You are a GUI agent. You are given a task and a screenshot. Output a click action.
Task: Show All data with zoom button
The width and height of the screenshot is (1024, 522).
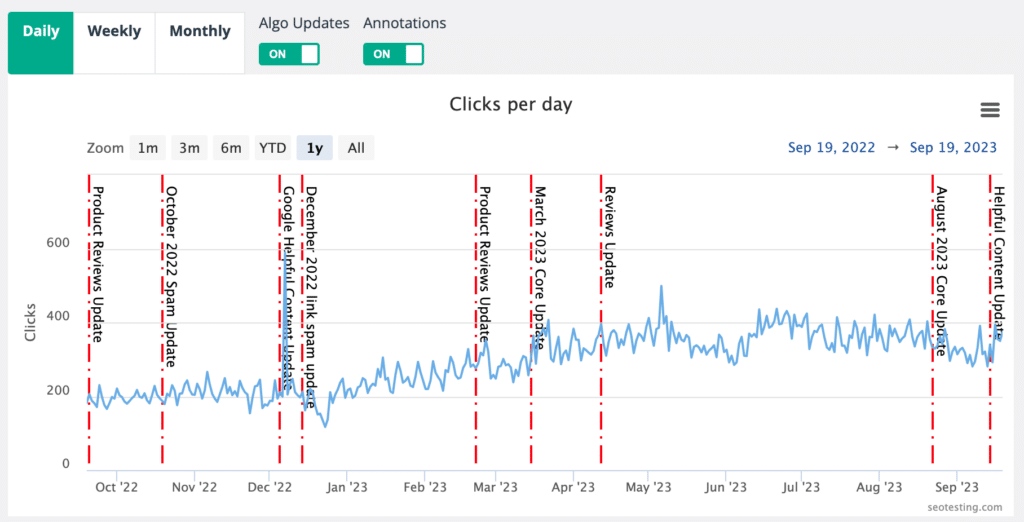point(356,148)
